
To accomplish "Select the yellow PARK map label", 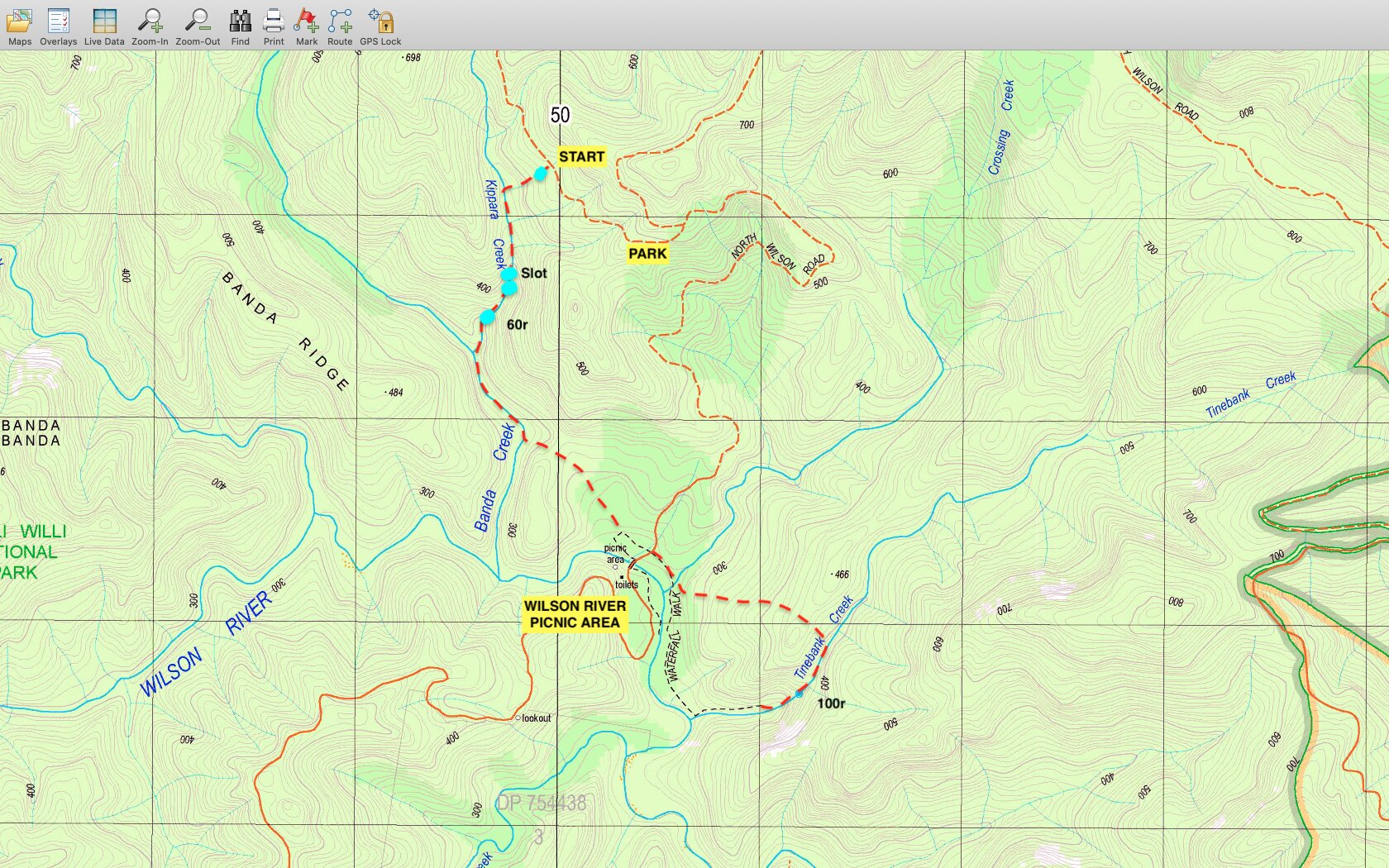I will (647, 254).
